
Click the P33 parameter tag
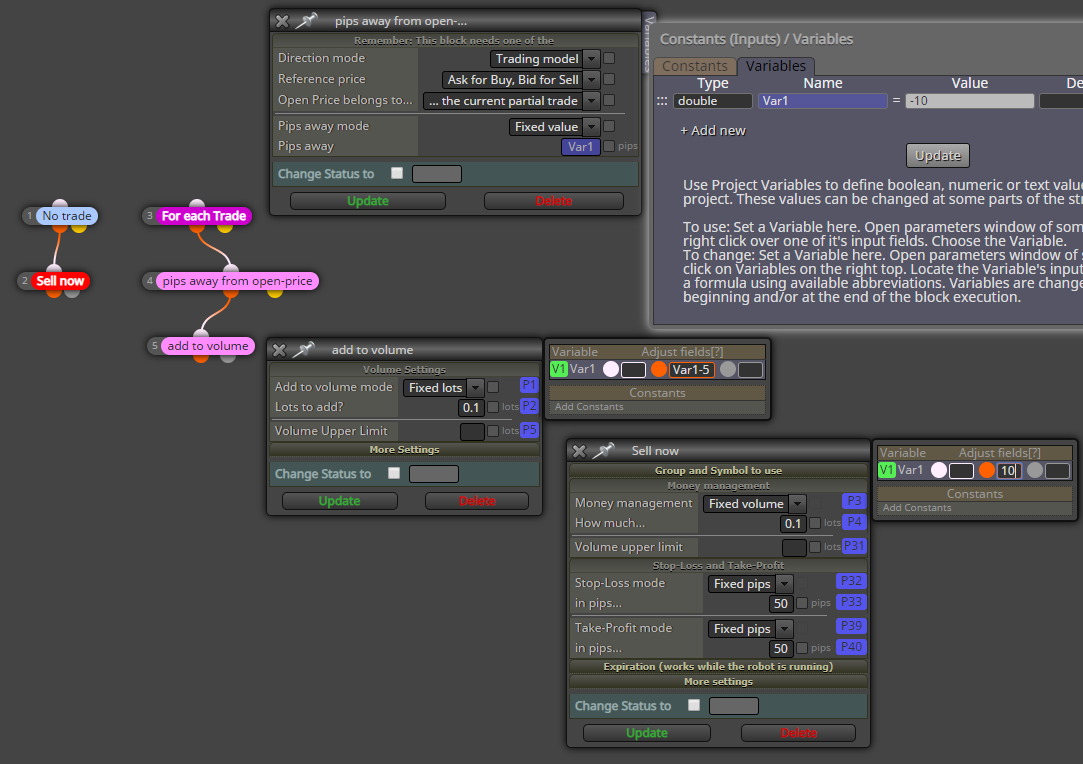pyautogui.click(x=851, y=602)
